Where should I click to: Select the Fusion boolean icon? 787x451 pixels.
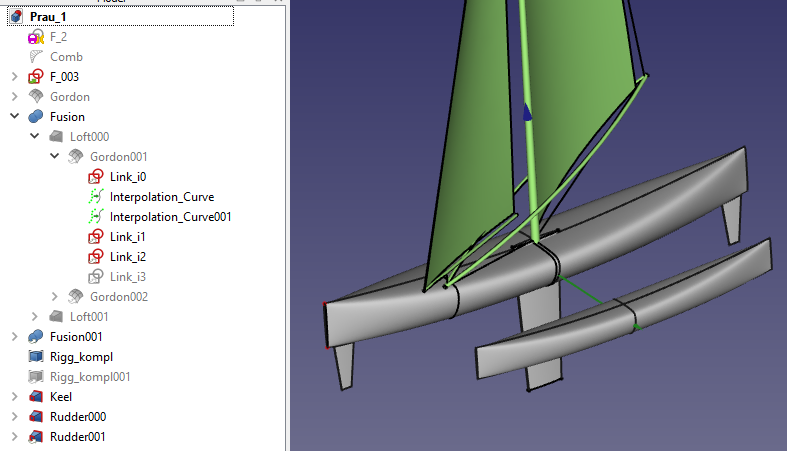pos(36,117)
